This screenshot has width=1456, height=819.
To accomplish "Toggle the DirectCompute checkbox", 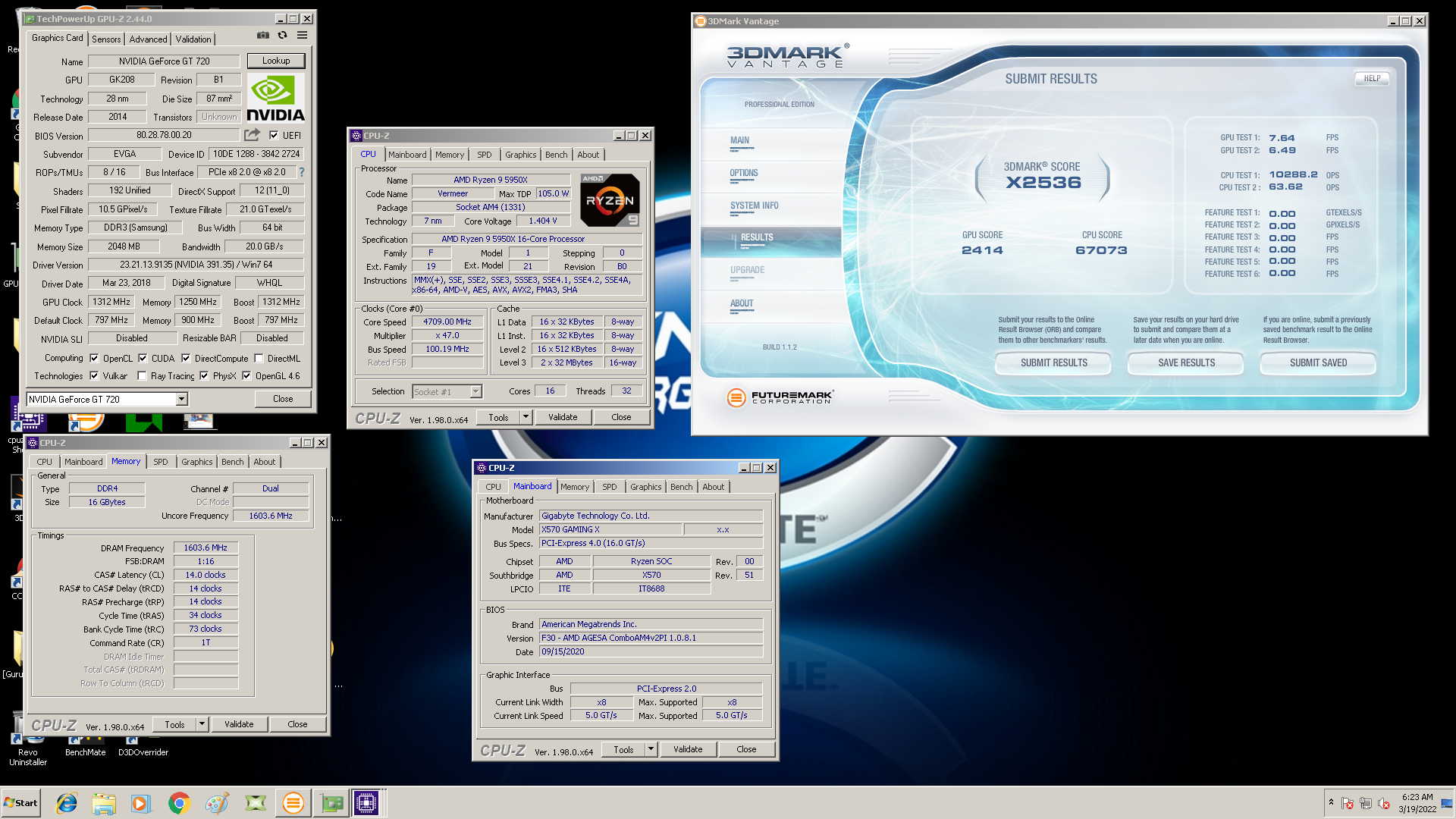I will coord(186,359).
